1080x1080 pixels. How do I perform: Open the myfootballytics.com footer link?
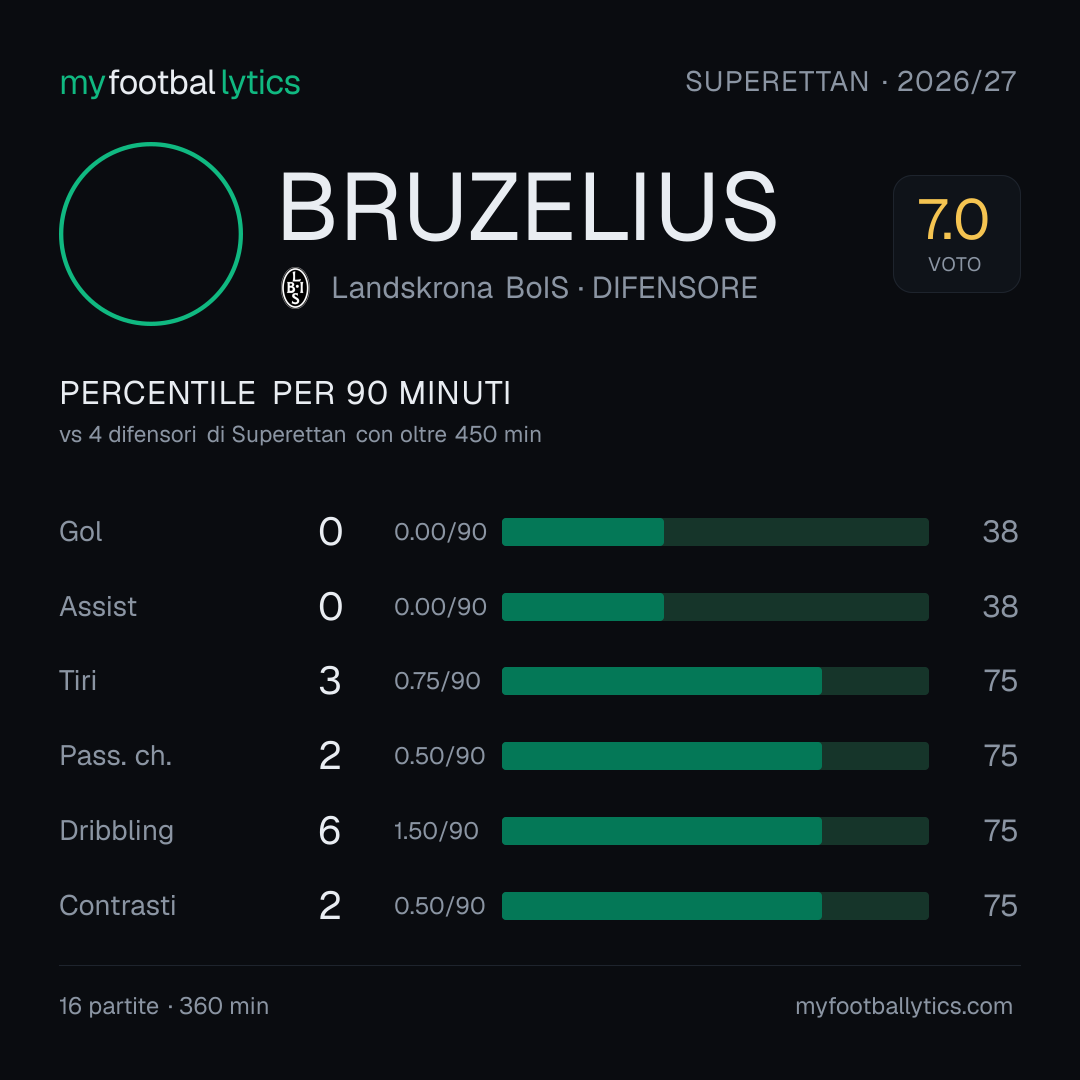tap(904, 1006)
